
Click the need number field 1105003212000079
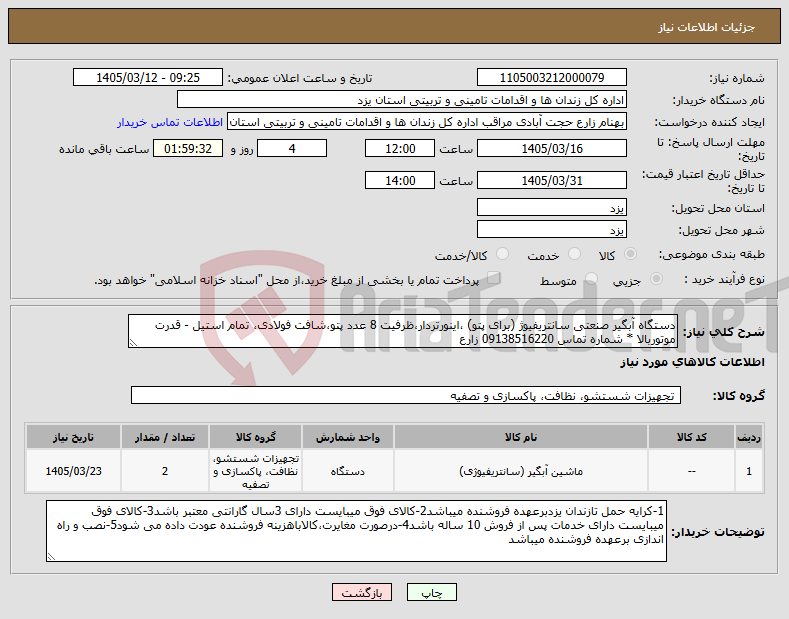pyautogui.click(x=551, y=78)
